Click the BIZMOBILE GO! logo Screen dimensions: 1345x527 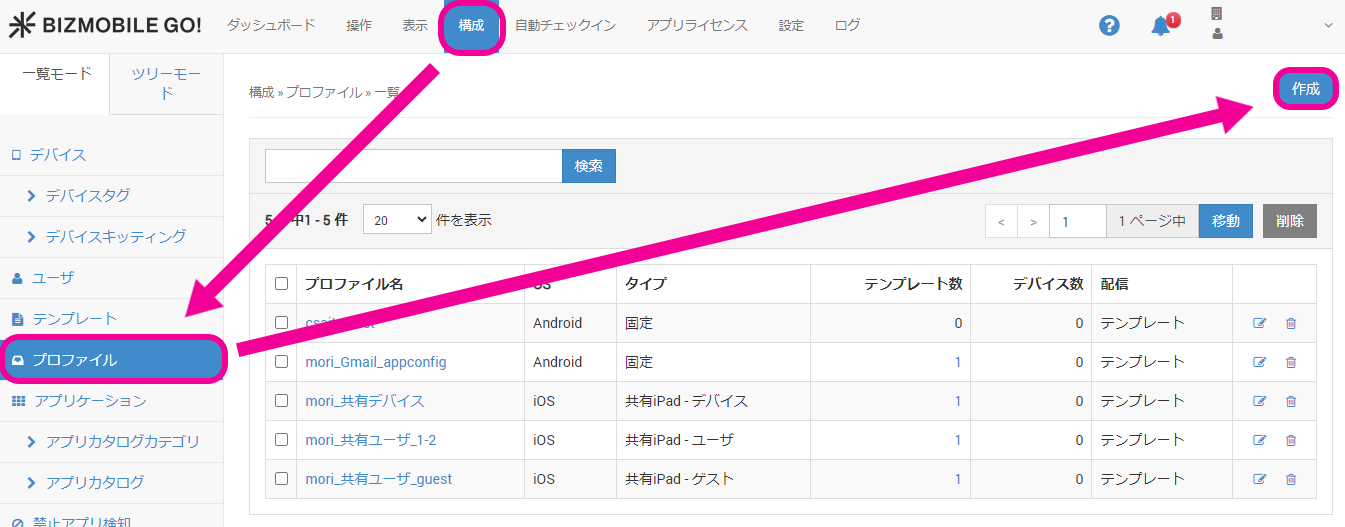105,26
